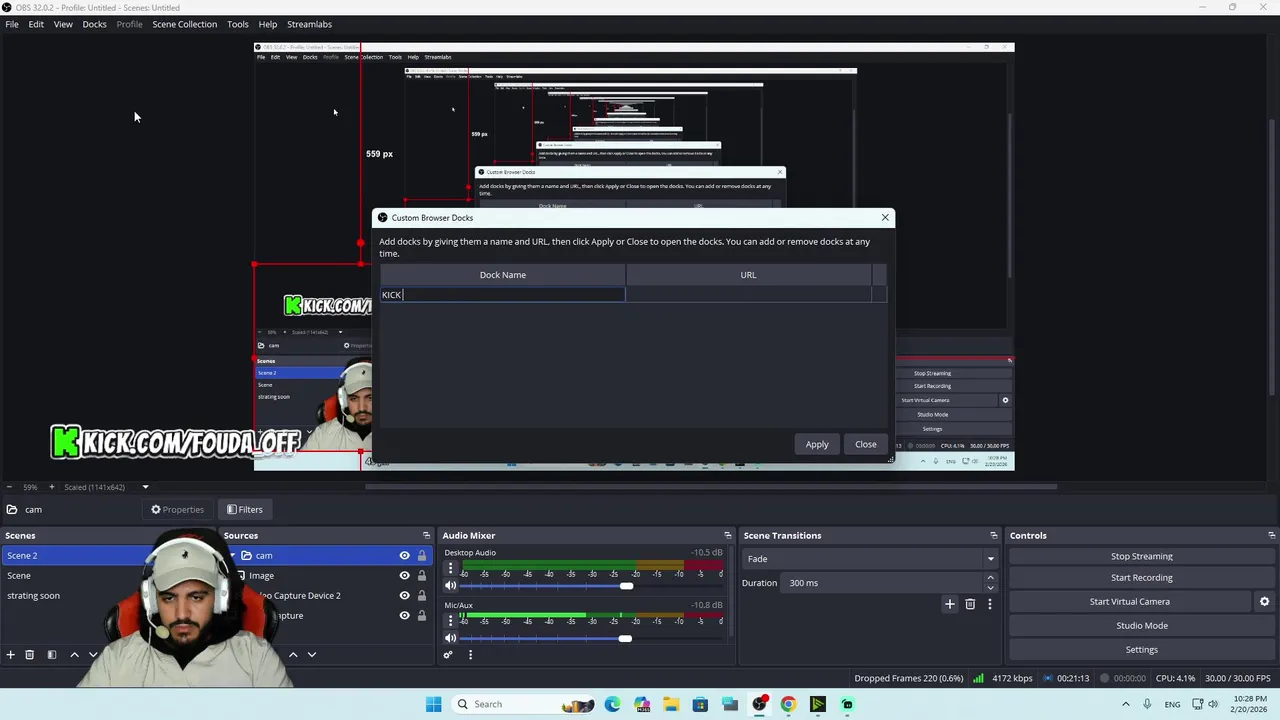Viewport: 1280px width, 720px height.
Task: Adjust the Mic/Aux volume slider
Action: click(x=625, y=638)
